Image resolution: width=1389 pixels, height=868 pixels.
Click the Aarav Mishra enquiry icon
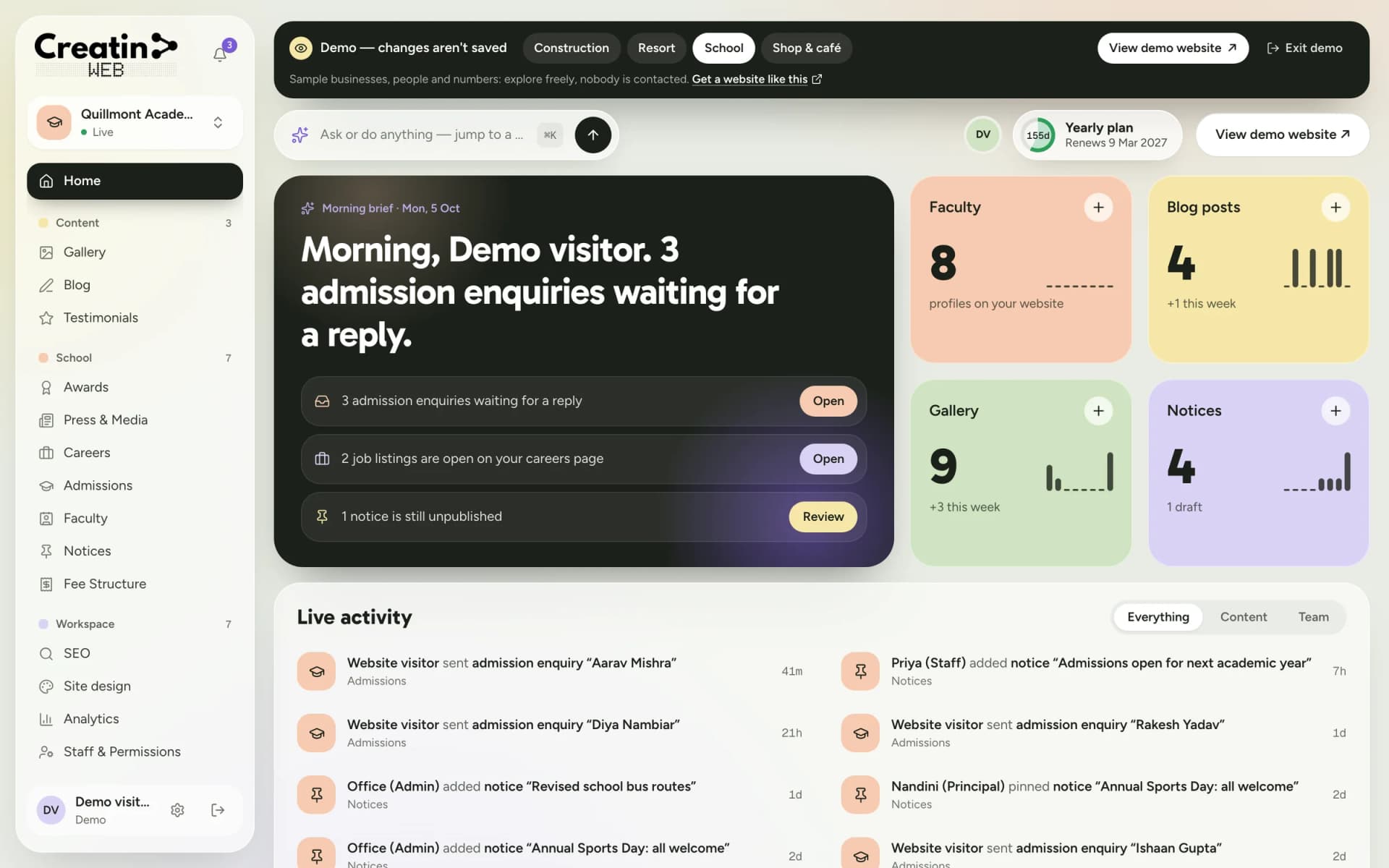(316, 671)
